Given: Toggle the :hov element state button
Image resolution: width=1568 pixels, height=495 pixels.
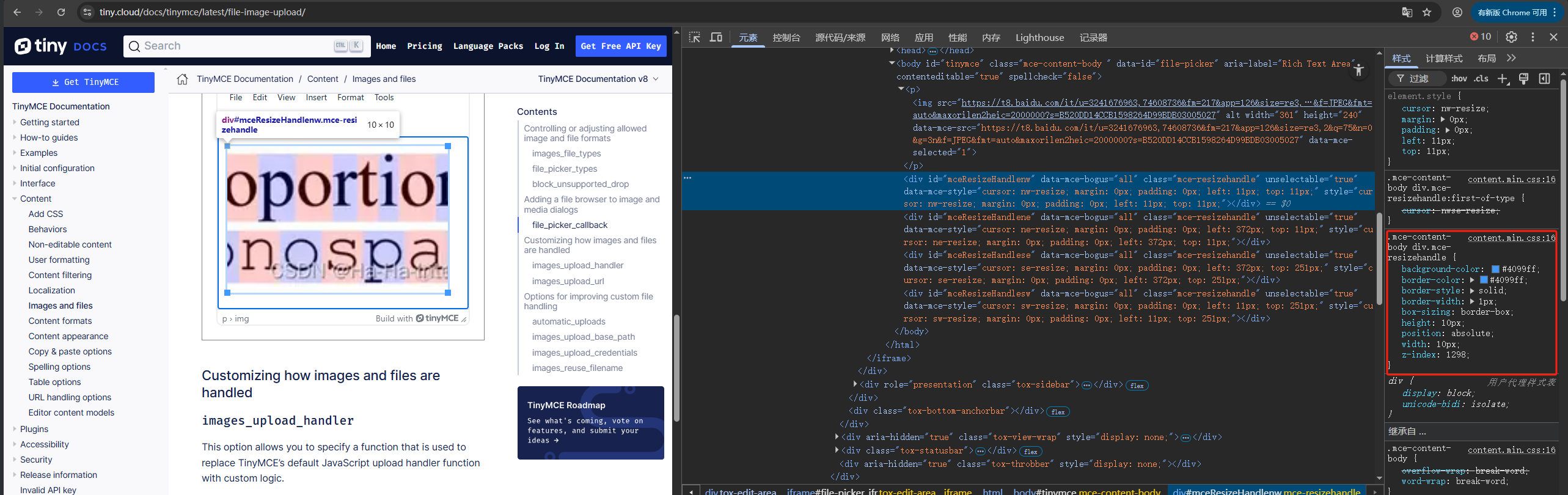Looking at the screenshot, I should 1459,78.
